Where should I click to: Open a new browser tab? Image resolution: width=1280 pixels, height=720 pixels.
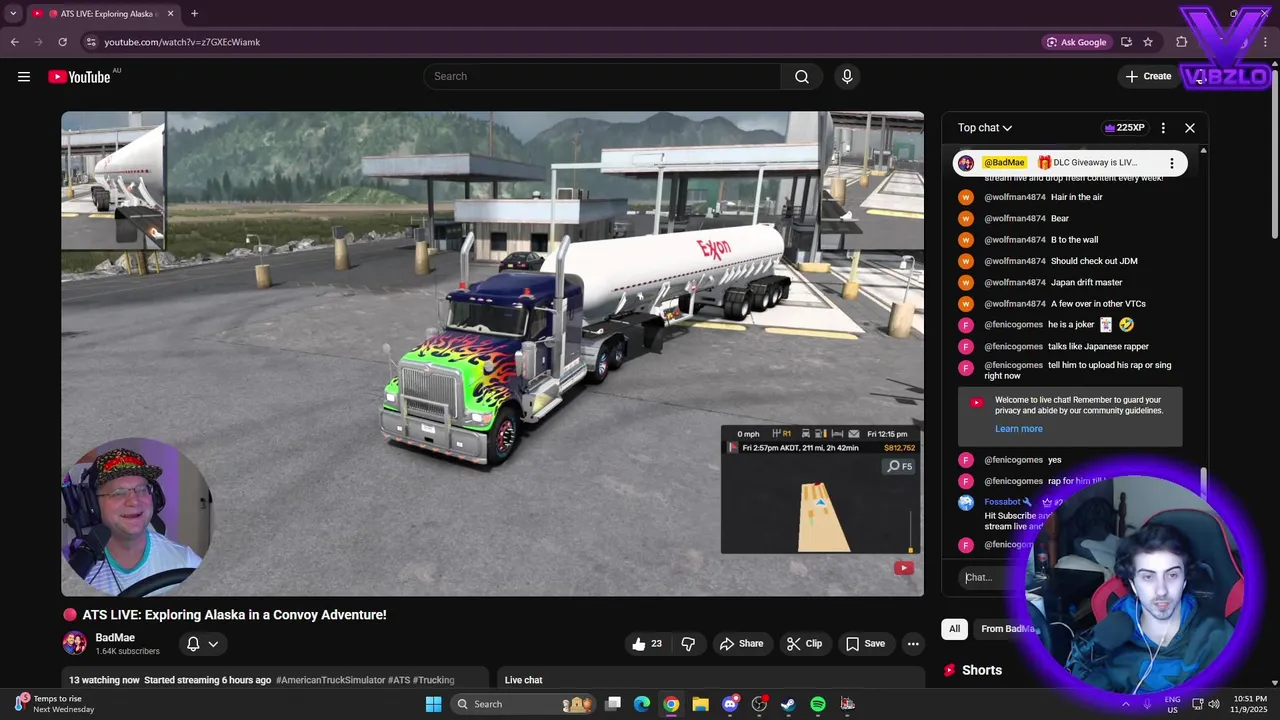click(x=194, y=14)
